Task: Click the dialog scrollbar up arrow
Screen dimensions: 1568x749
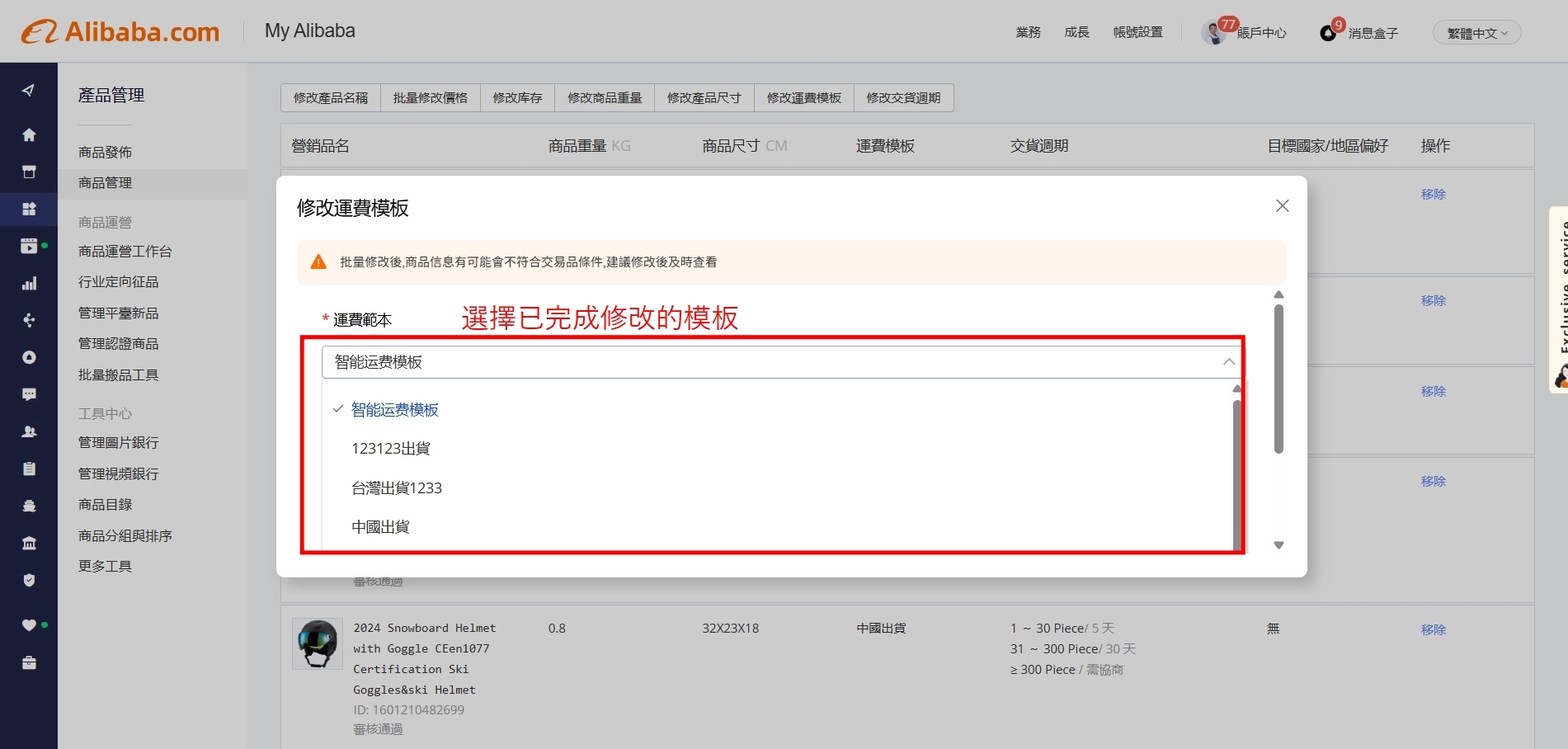Action: tap(1278, 294)
